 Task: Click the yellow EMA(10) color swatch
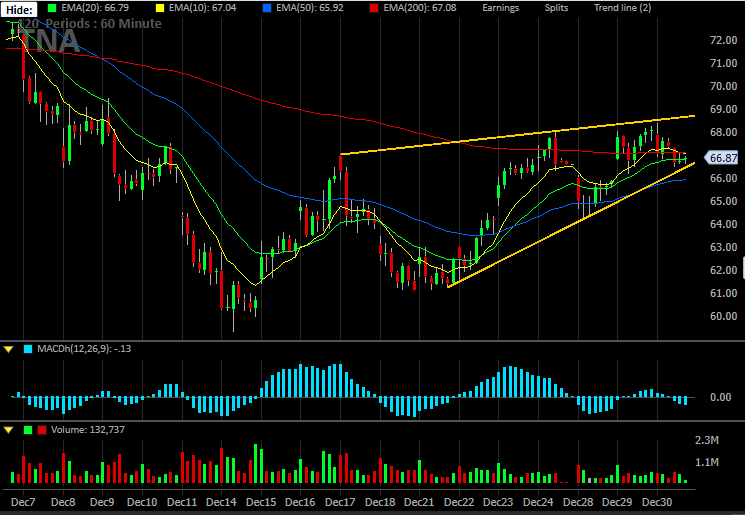(x=160, y=8)
